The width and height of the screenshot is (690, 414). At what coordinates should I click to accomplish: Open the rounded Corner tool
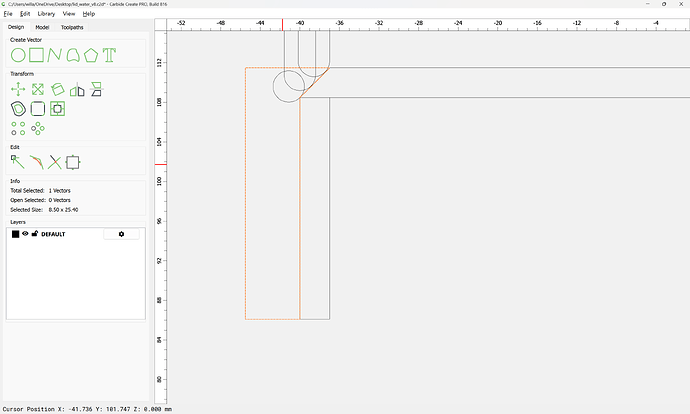38,109
